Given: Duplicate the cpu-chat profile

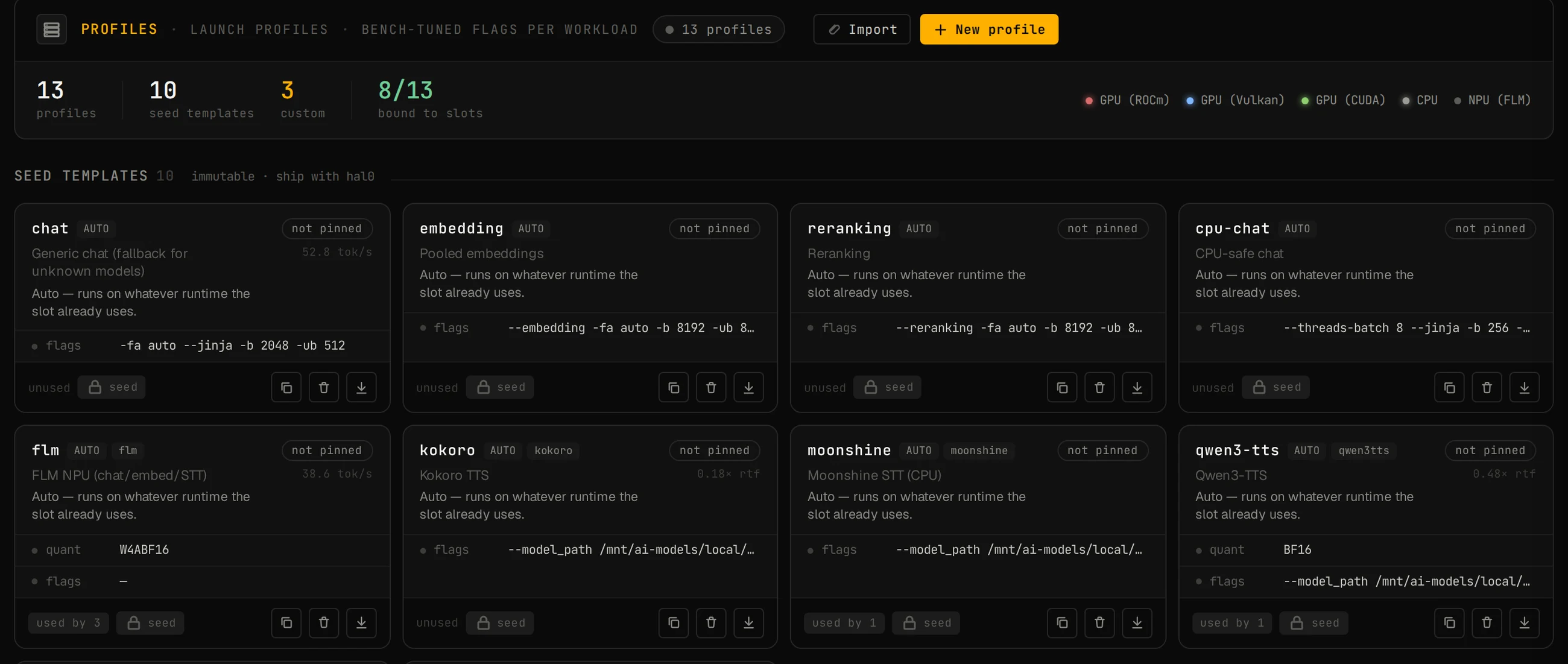Looking at the screenshot, I should point(1449,388).
